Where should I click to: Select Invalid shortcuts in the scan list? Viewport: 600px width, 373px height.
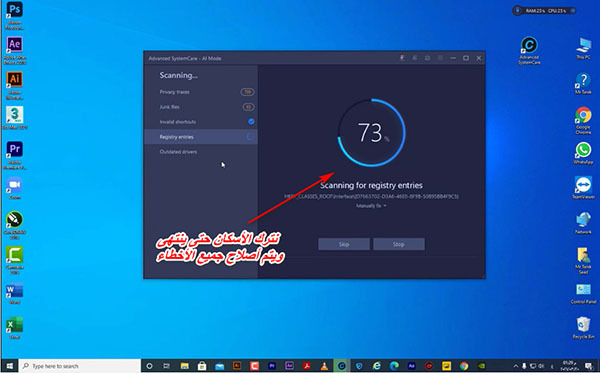pos(201,122)
